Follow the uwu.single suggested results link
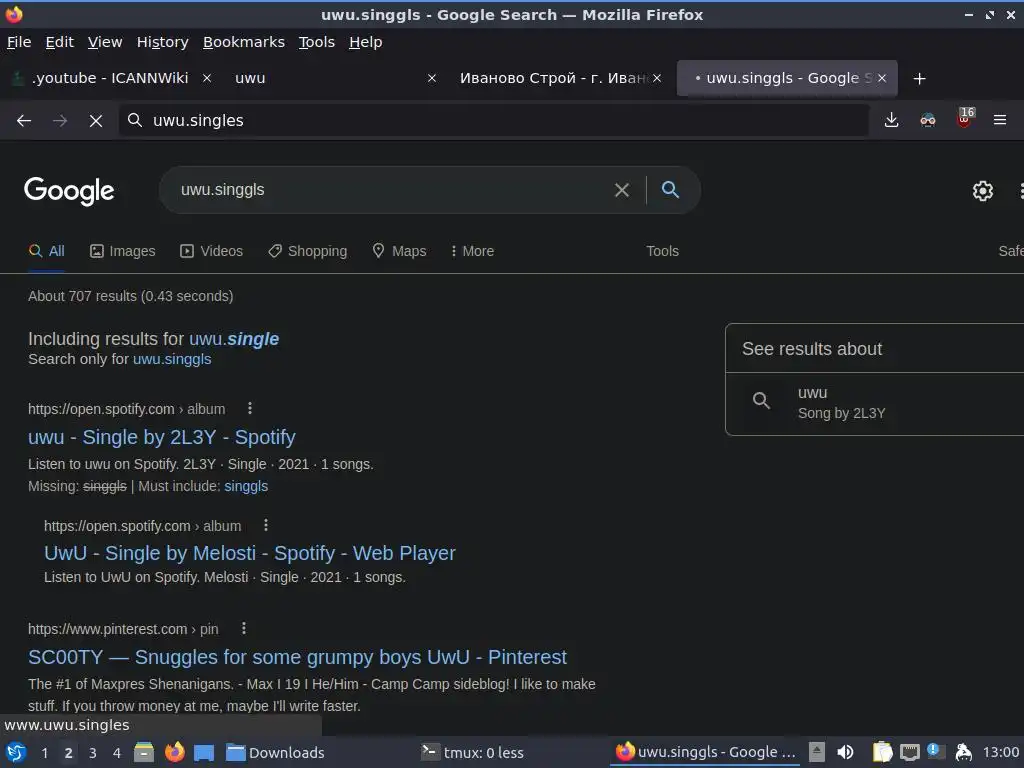Image resolution: width=1024 pixels, height=768 pixels. pyautogui.click(x=234, y=339)
